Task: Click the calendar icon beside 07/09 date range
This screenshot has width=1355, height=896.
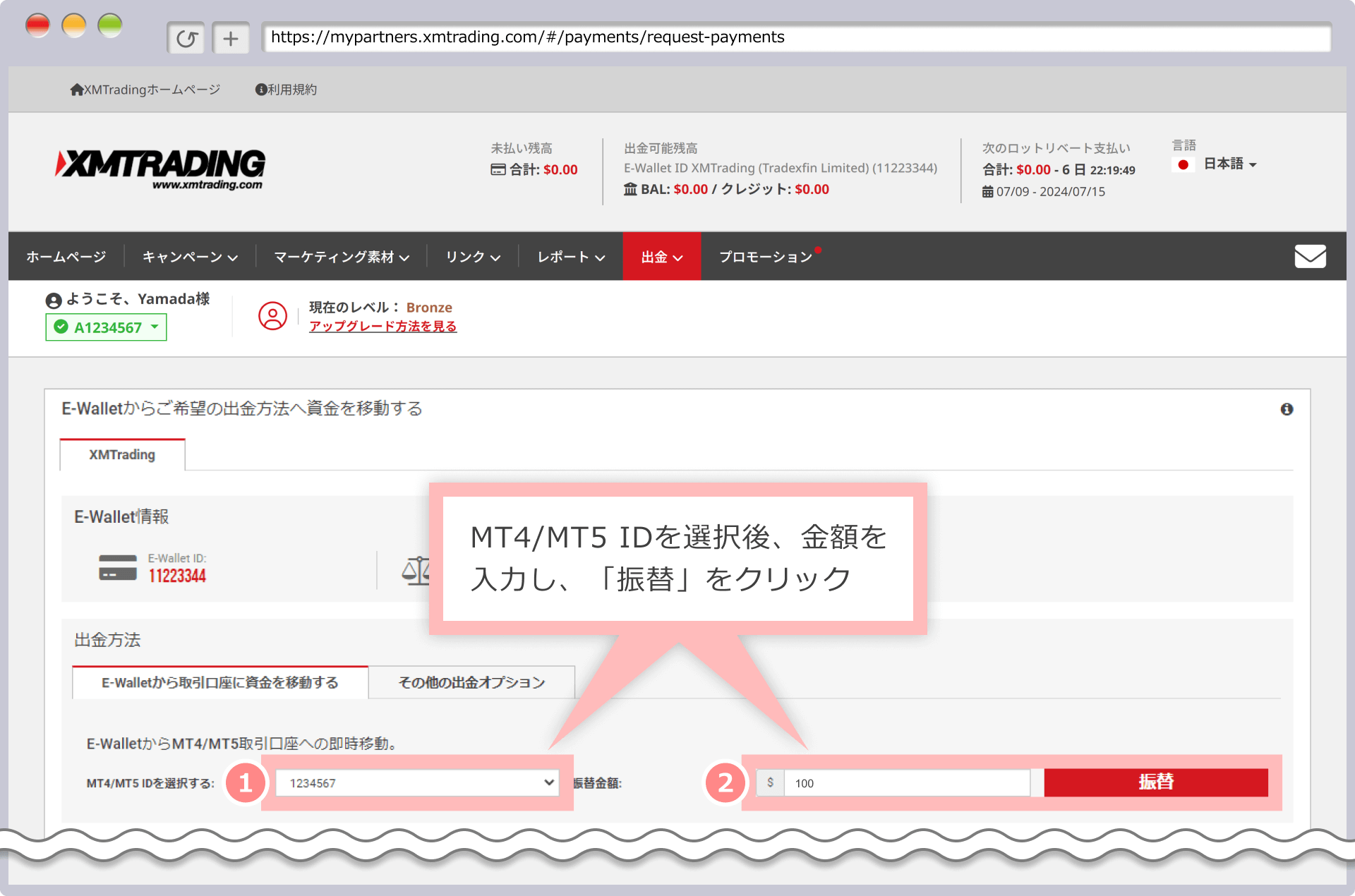Action: (x=987, y=192)
